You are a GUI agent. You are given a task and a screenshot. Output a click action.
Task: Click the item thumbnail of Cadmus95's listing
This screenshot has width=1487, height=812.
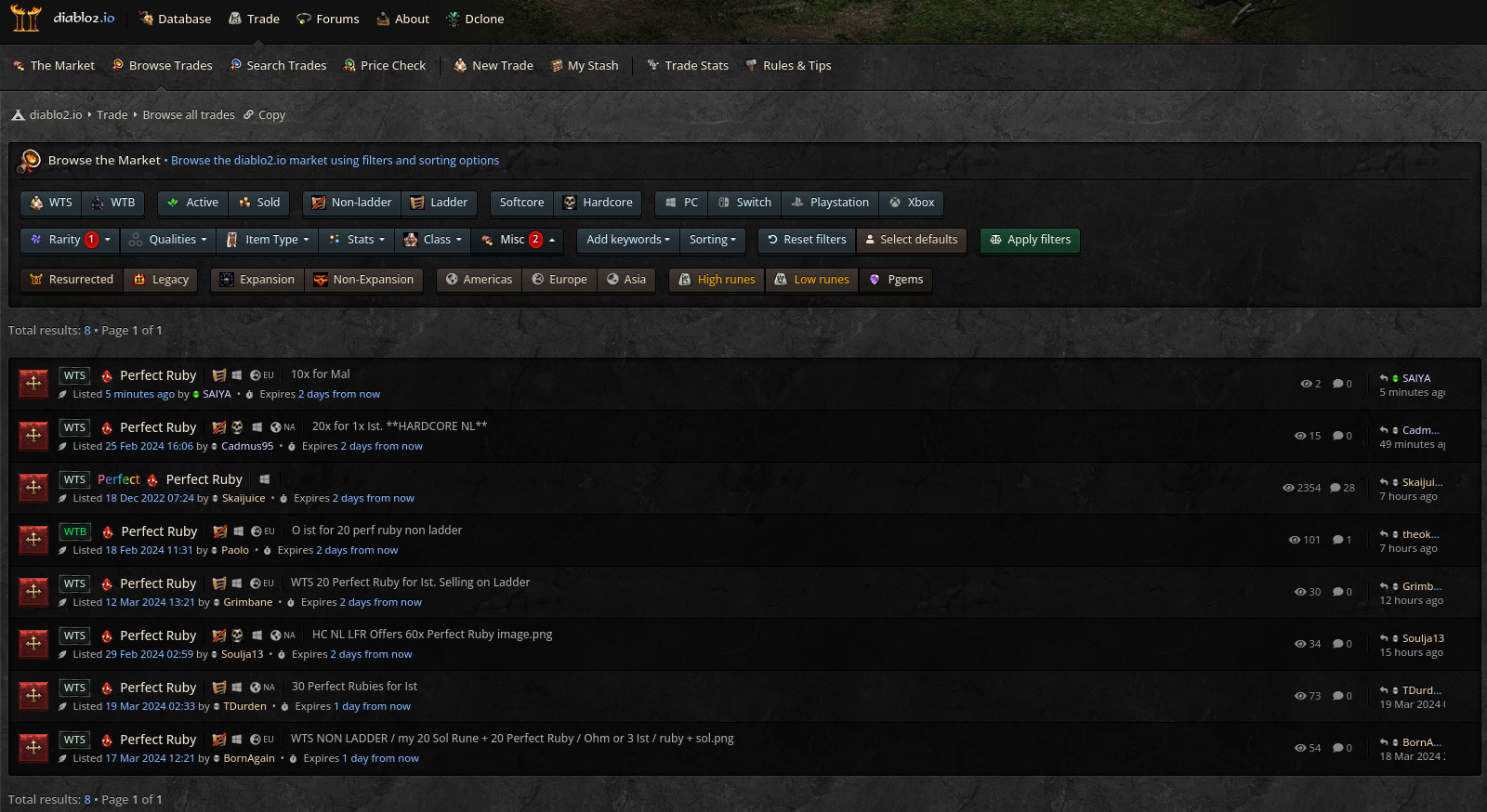(x=34, y=435)
